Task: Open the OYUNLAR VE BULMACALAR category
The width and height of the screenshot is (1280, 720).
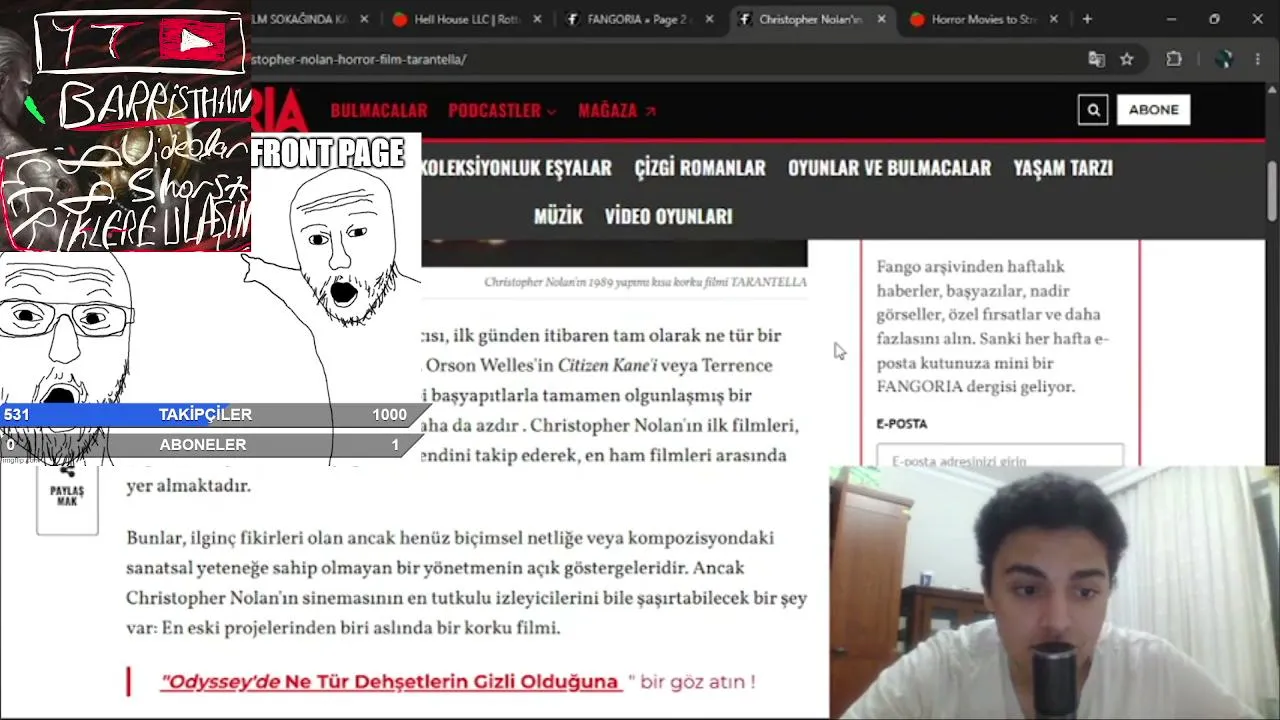Action: click(x=889, y=168)
